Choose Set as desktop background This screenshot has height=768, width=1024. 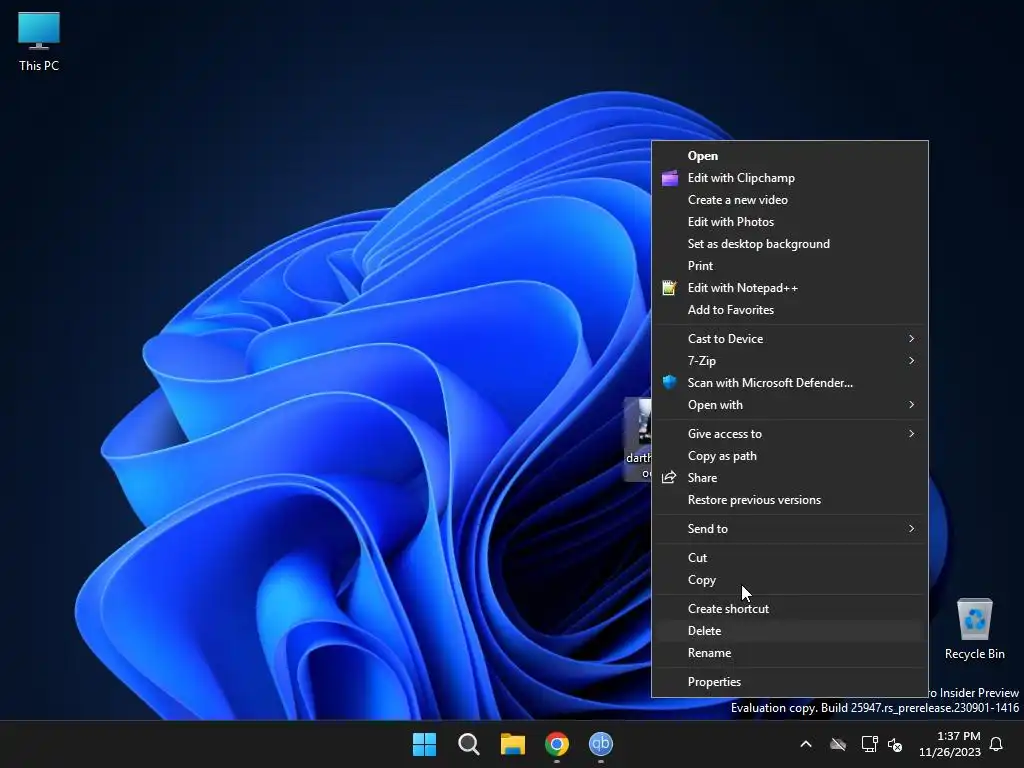(790, 244)
